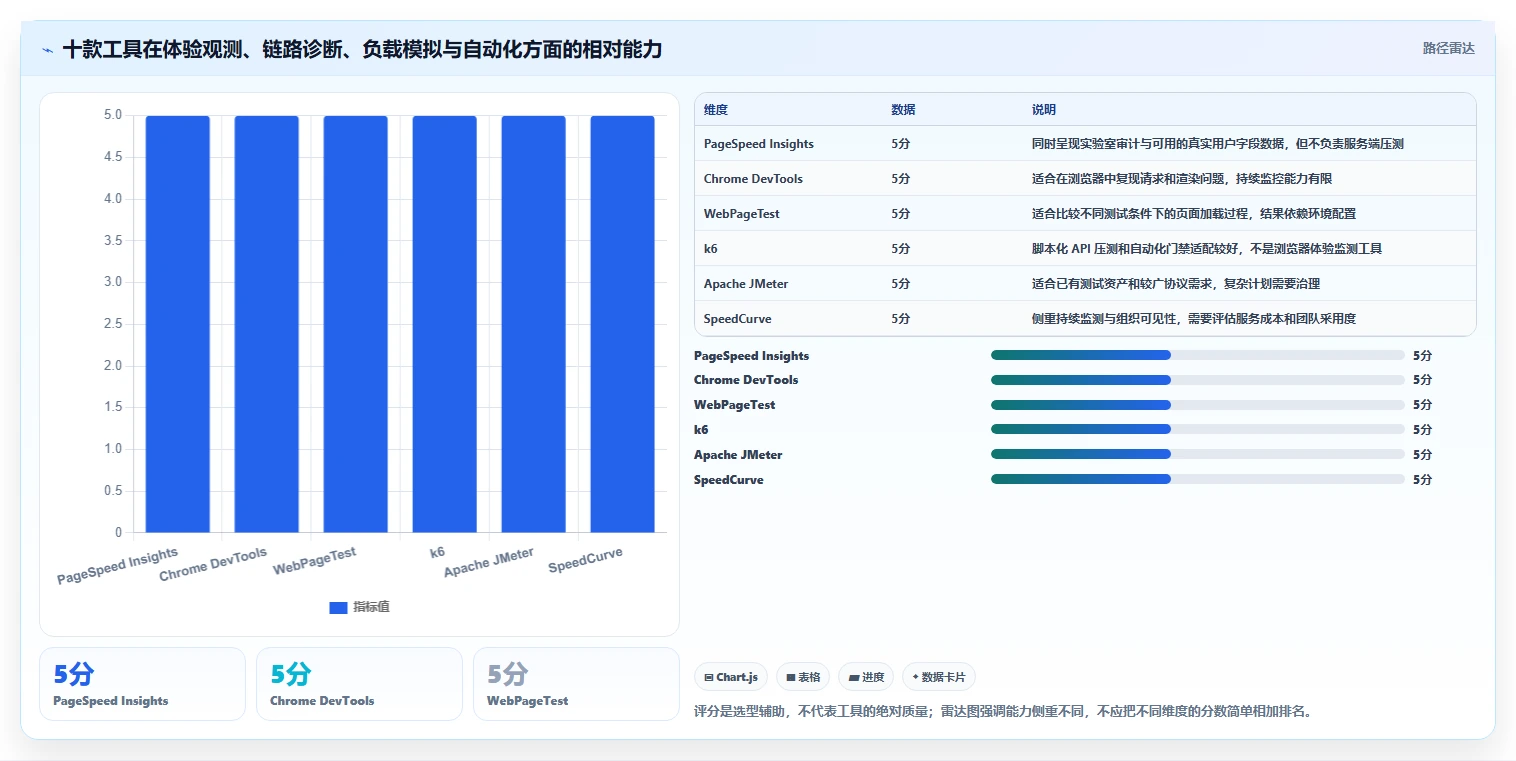Click the Chrome DevTools progress bar

coord(1198,380)
